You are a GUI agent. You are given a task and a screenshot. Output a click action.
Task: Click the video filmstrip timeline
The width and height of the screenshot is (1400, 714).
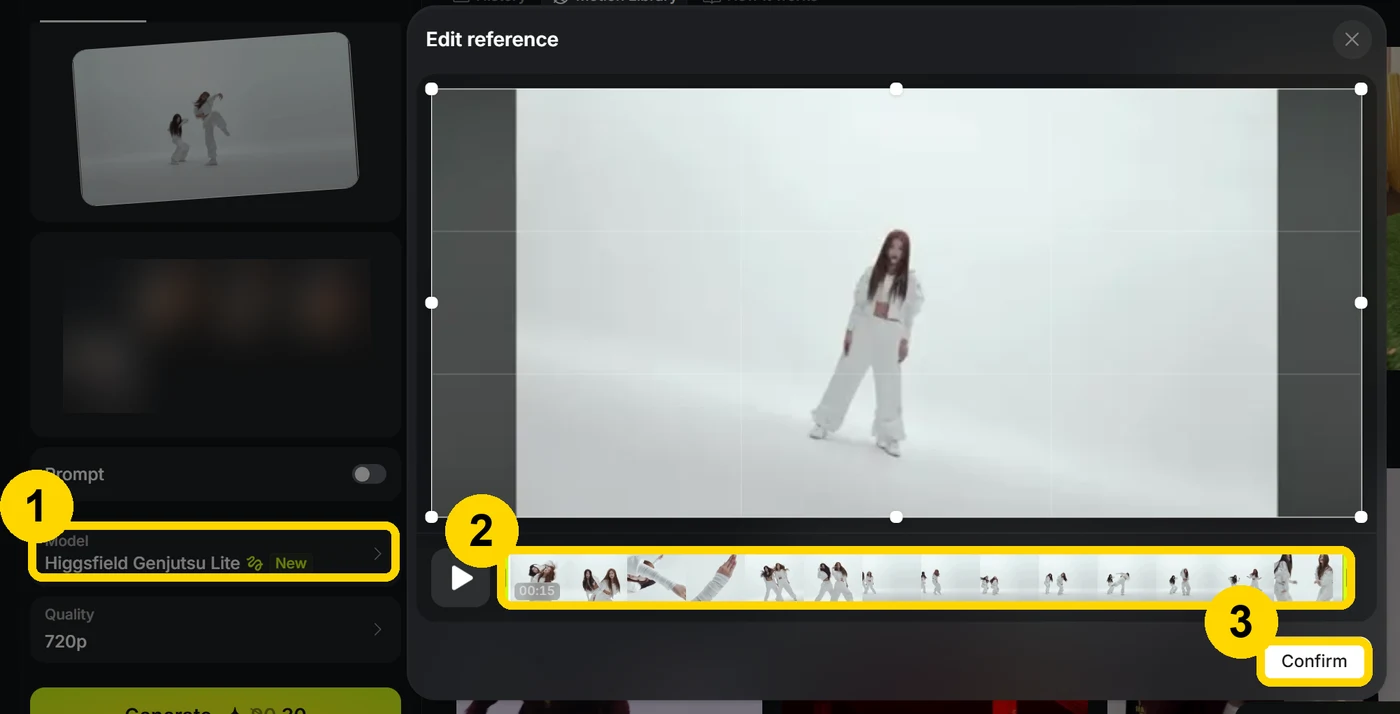tap(926, 578)
